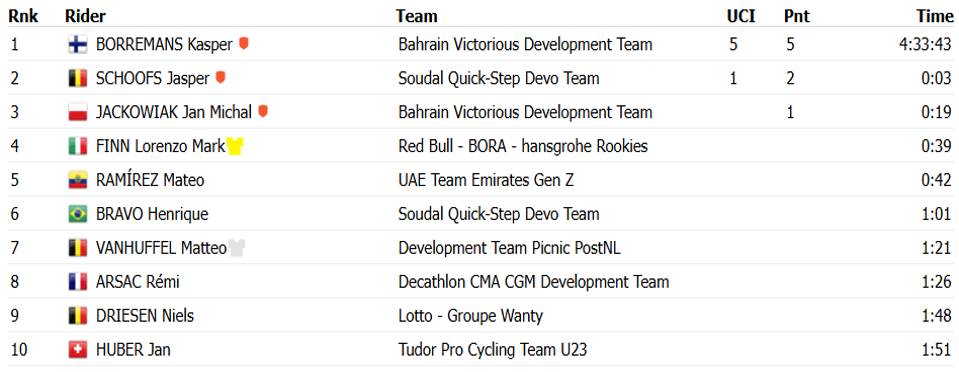This screenshot has width=959, height=372.
Task: Click the Brazil flag beside BRAVO Henrique
Action: point(78,214)
